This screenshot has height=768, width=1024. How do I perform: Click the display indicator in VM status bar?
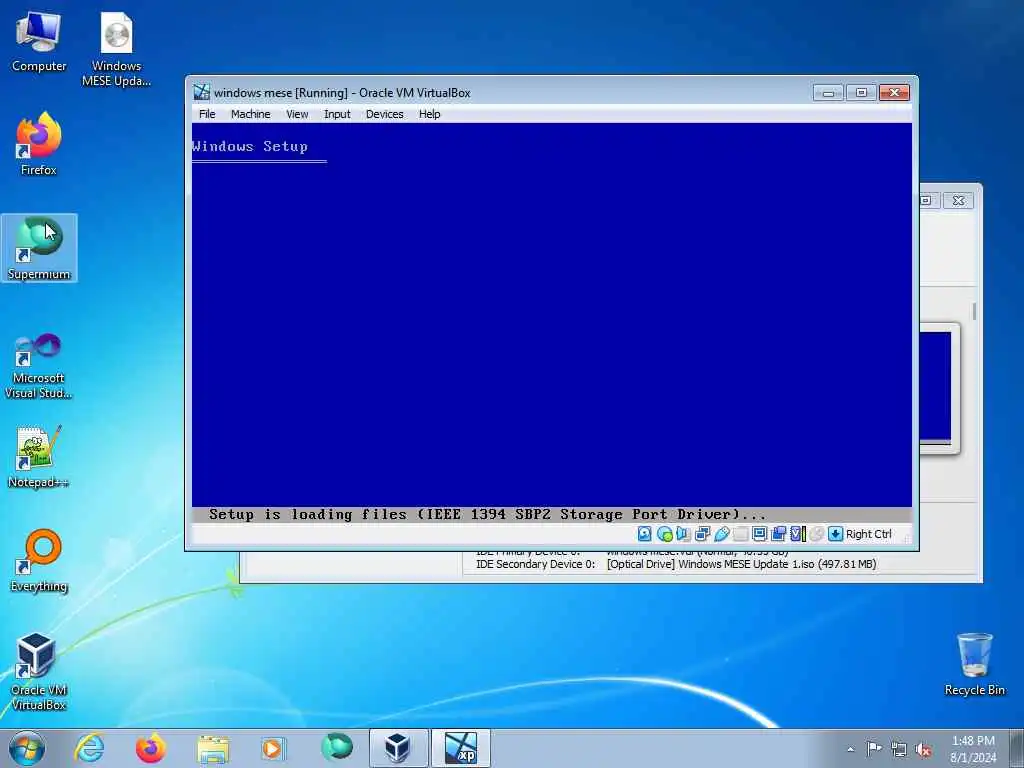pos(760,534)
